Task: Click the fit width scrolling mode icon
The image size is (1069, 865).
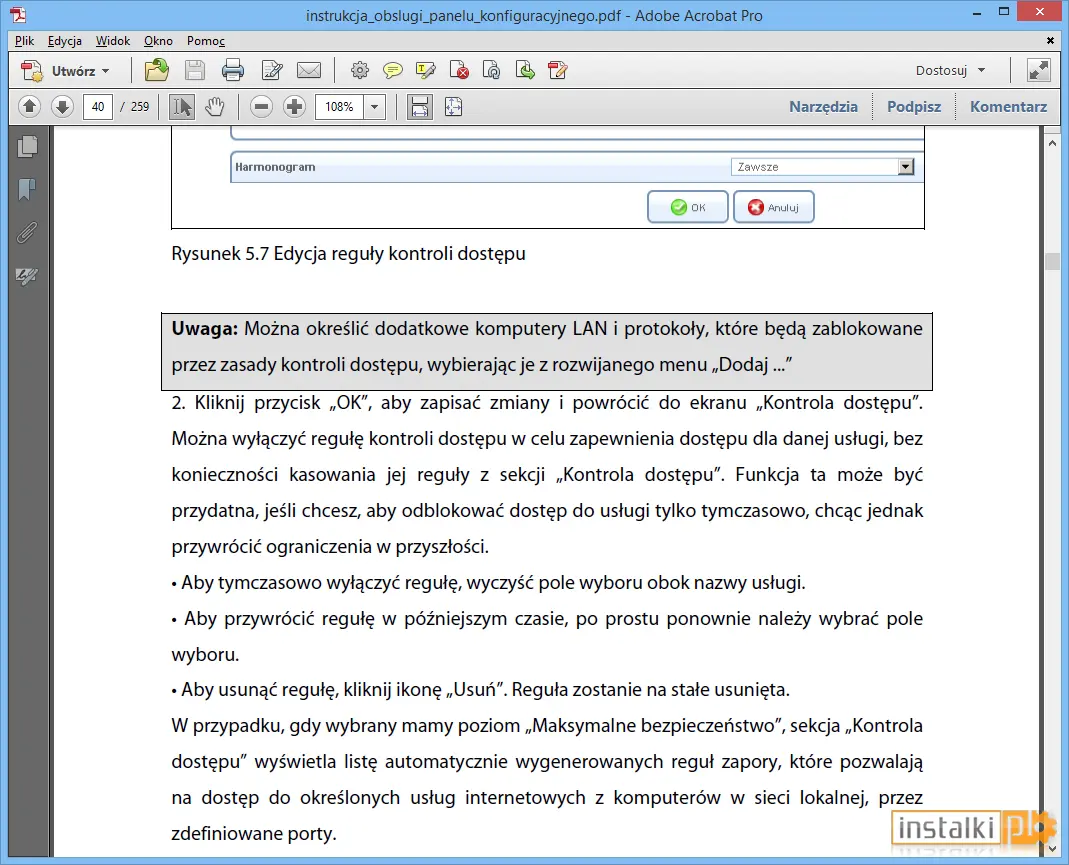Action: (x=419, y=107)
